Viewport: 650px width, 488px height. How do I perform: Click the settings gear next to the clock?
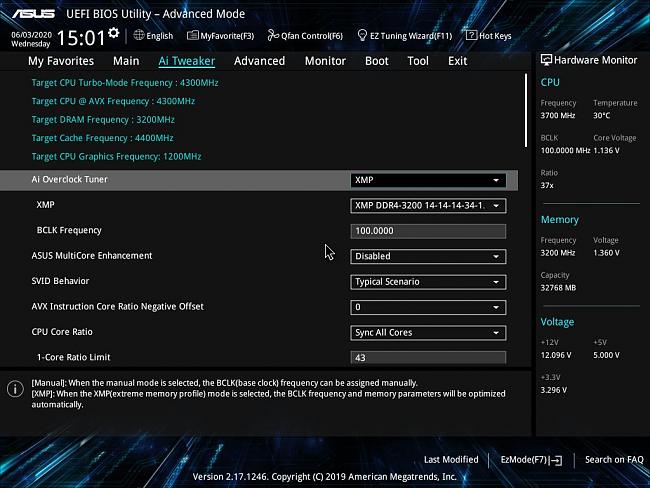click(114, 33)
